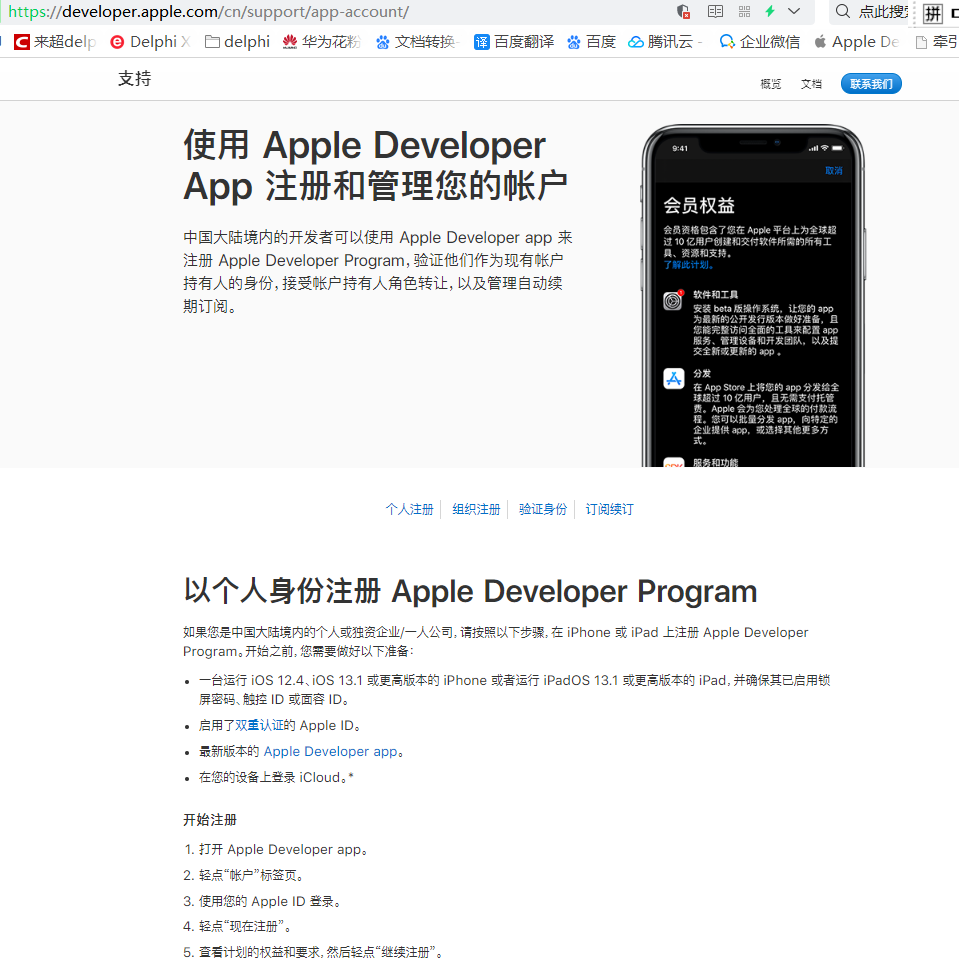959x965 pixels.
Task: Open the 文档转换 bookmark
Action: pos(417,42)
